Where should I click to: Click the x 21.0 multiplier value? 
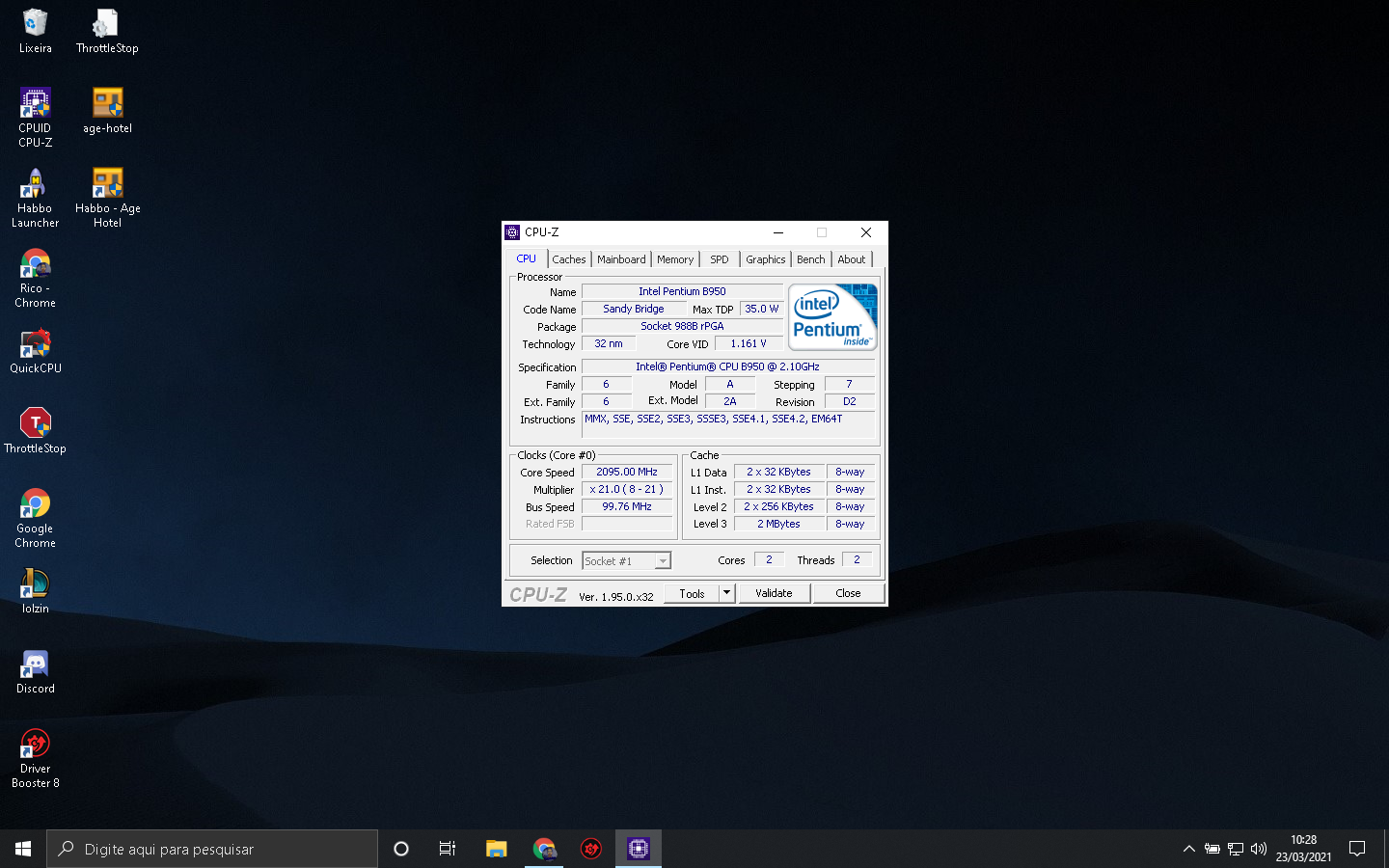pyautogui.click(x=627, y=489)
